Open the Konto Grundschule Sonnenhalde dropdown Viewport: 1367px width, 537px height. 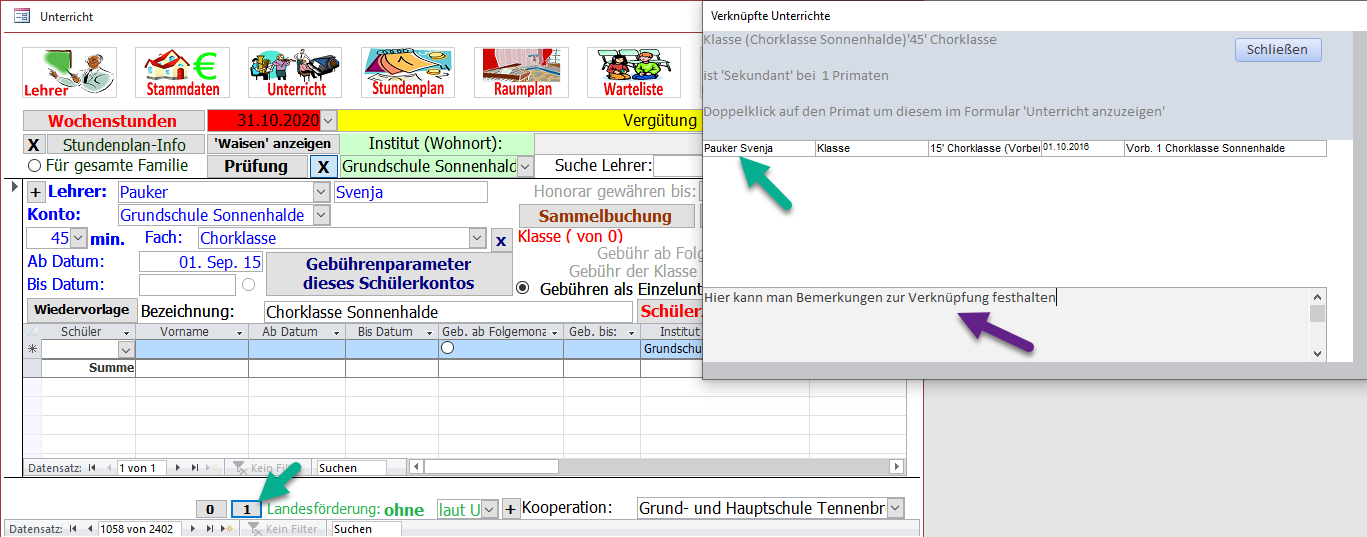tap(321, 215)
